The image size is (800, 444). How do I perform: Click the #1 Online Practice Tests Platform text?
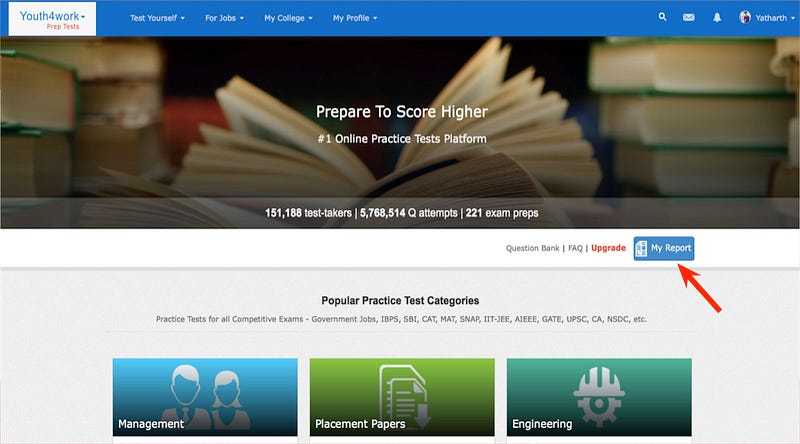402,139
